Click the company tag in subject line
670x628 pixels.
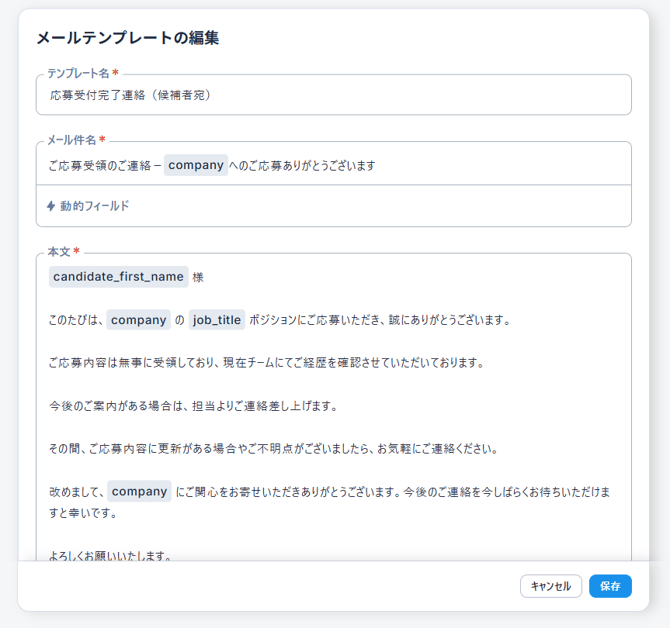pos(196,165)
